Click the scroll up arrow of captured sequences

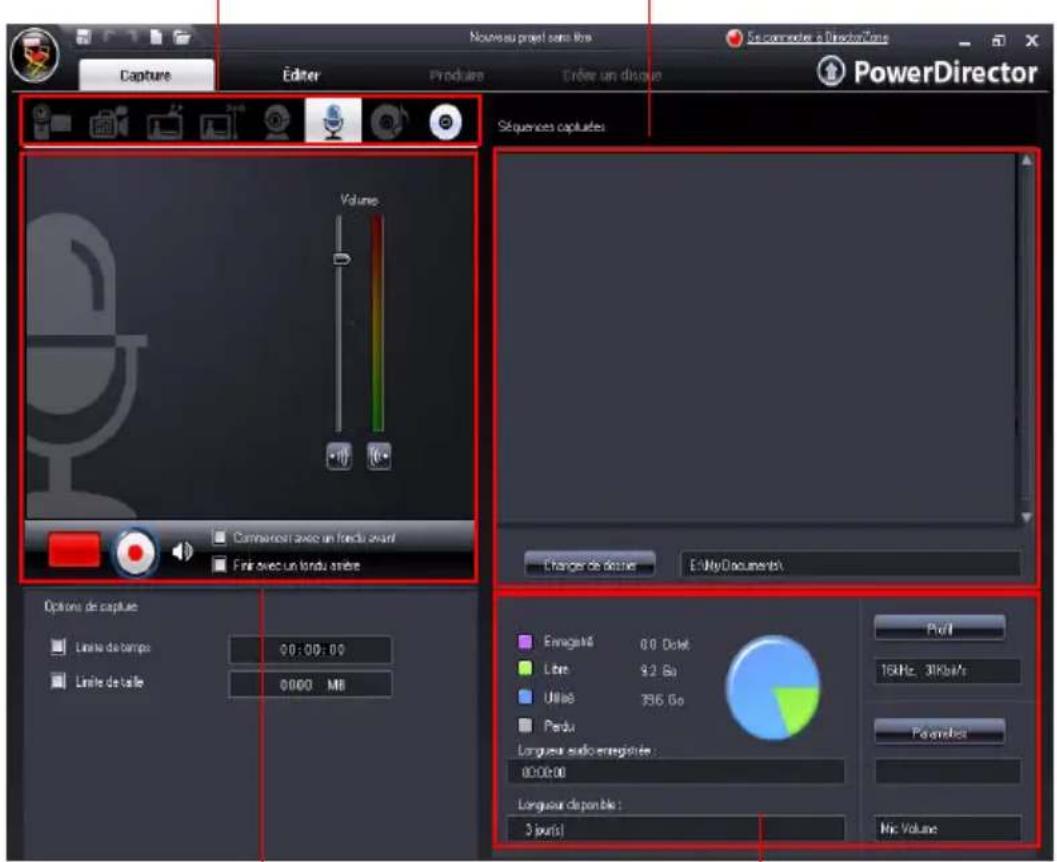[x=1026, y=161]
